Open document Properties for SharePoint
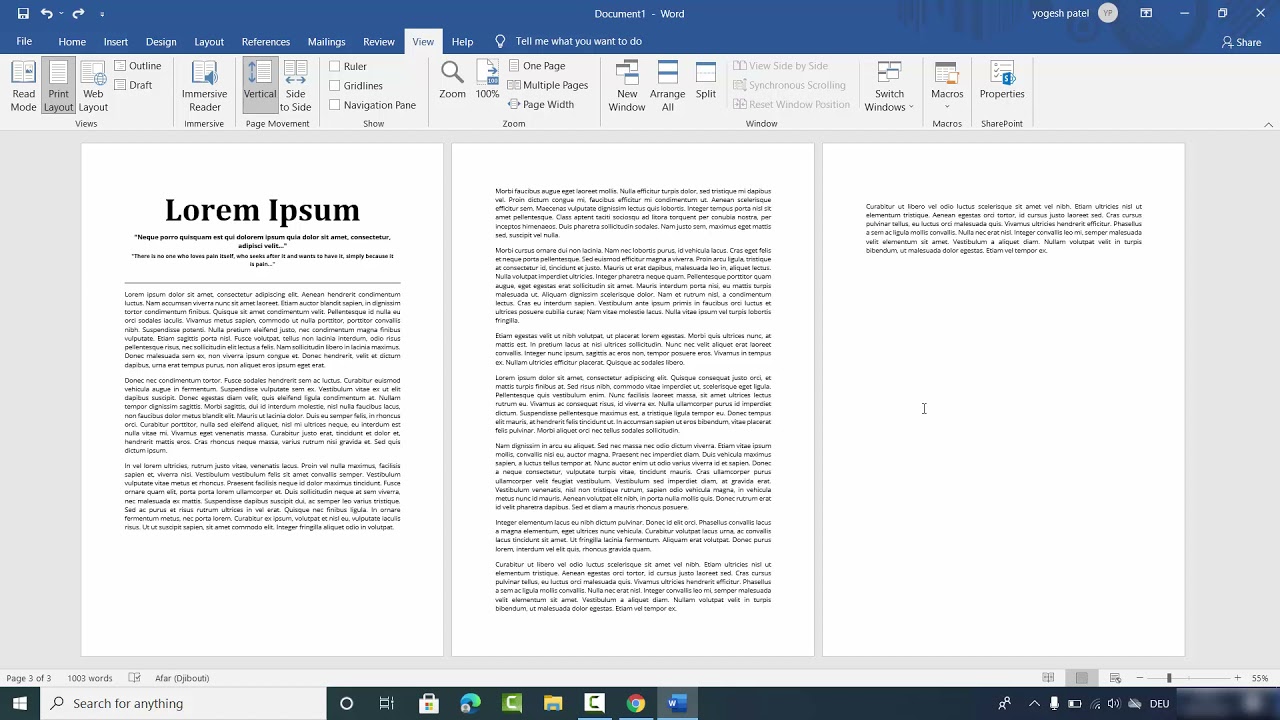1280x720 pixels. (x=1002, y=81)
